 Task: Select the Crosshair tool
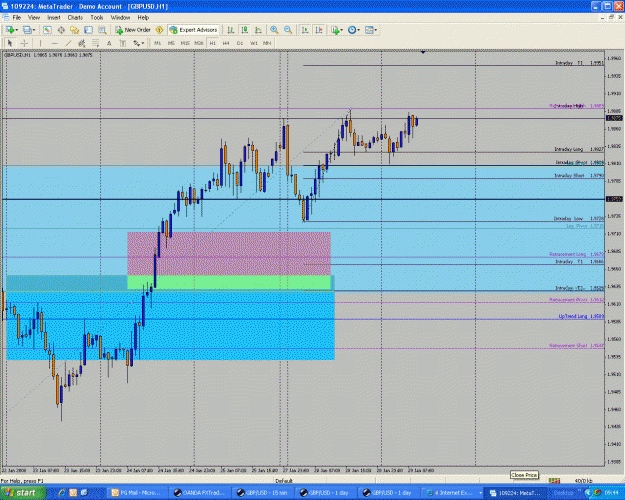[x=24, y=43]
